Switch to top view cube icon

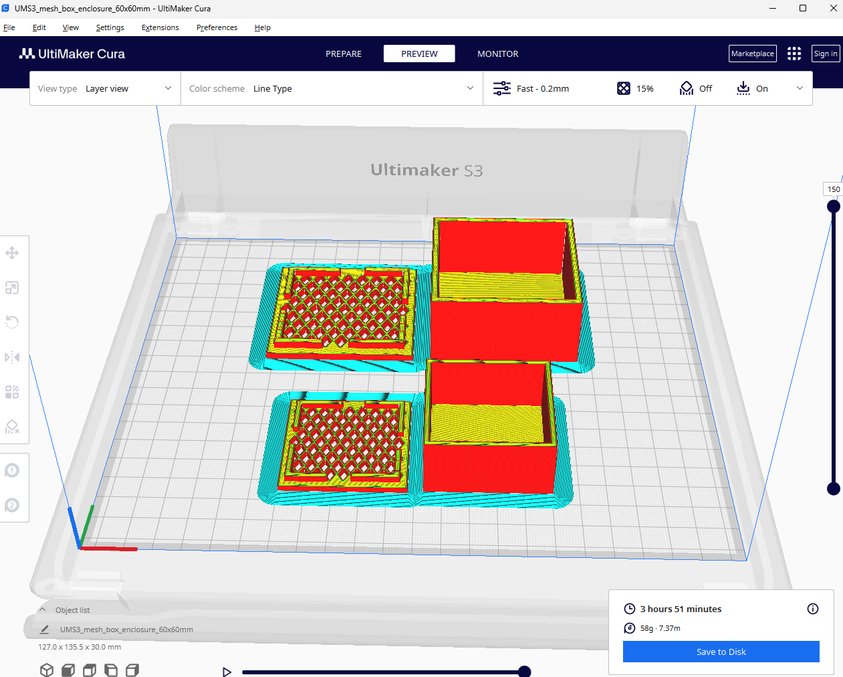89,669
